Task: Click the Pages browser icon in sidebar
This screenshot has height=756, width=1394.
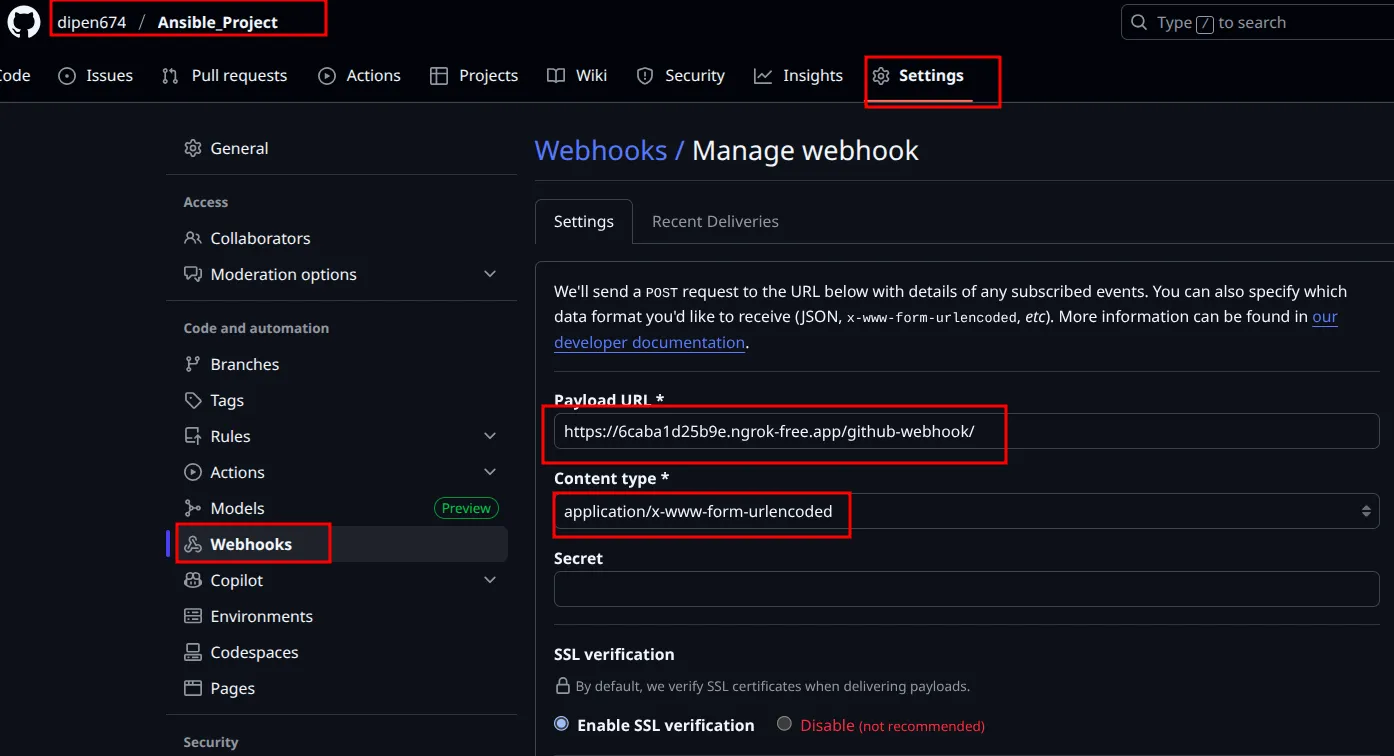Action: point(193,688)
